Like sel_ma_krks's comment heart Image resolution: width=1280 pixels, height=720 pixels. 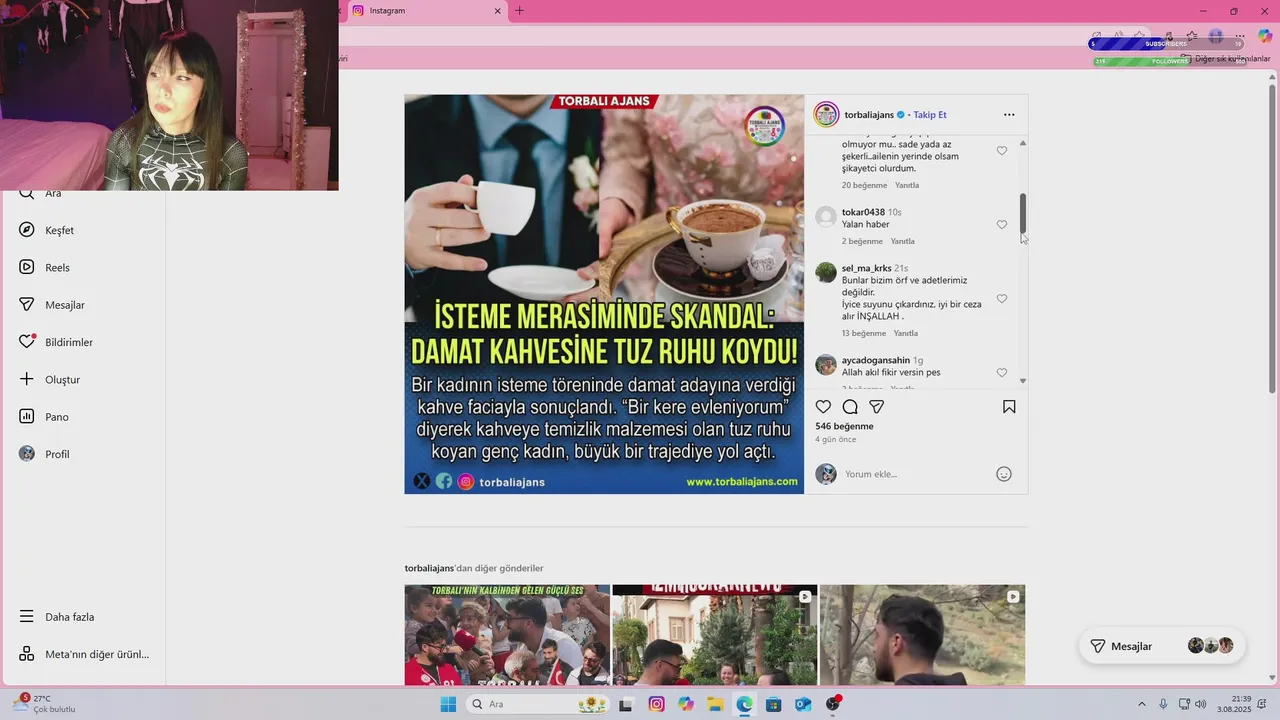(1002, 299)
